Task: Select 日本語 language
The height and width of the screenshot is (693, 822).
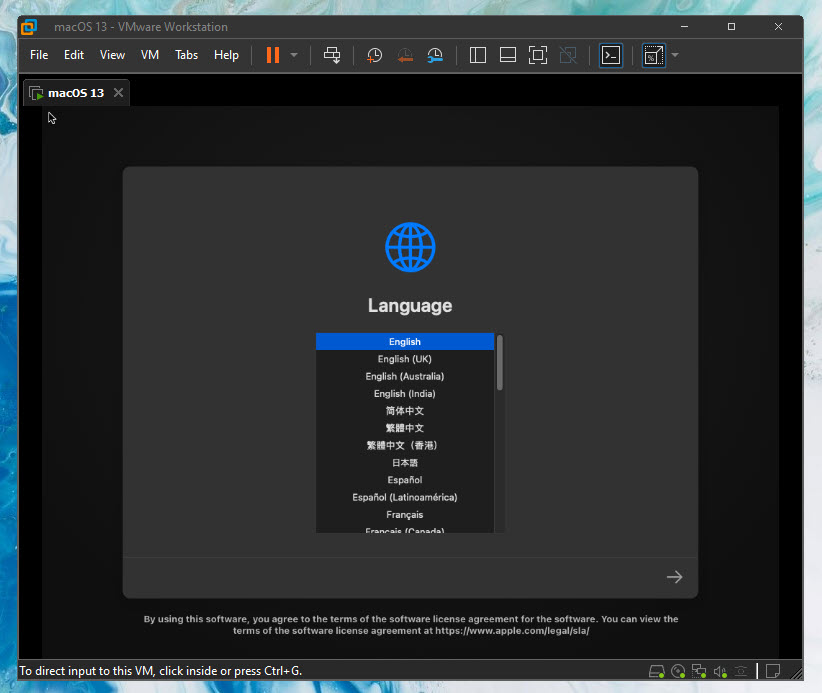Action: coord(405,463)
